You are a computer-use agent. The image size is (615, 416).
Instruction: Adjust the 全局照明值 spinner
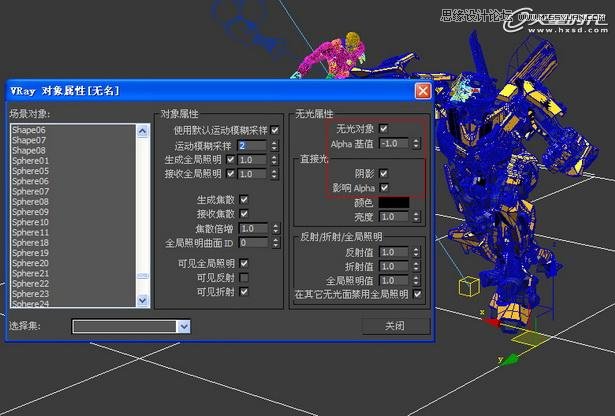pos(416,281)
